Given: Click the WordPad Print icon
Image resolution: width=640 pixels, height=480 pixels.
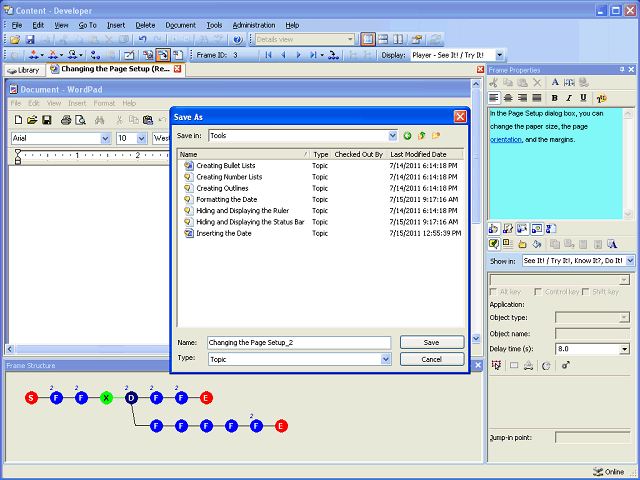Looking at the screenshot, I should (x=66, y=120).
